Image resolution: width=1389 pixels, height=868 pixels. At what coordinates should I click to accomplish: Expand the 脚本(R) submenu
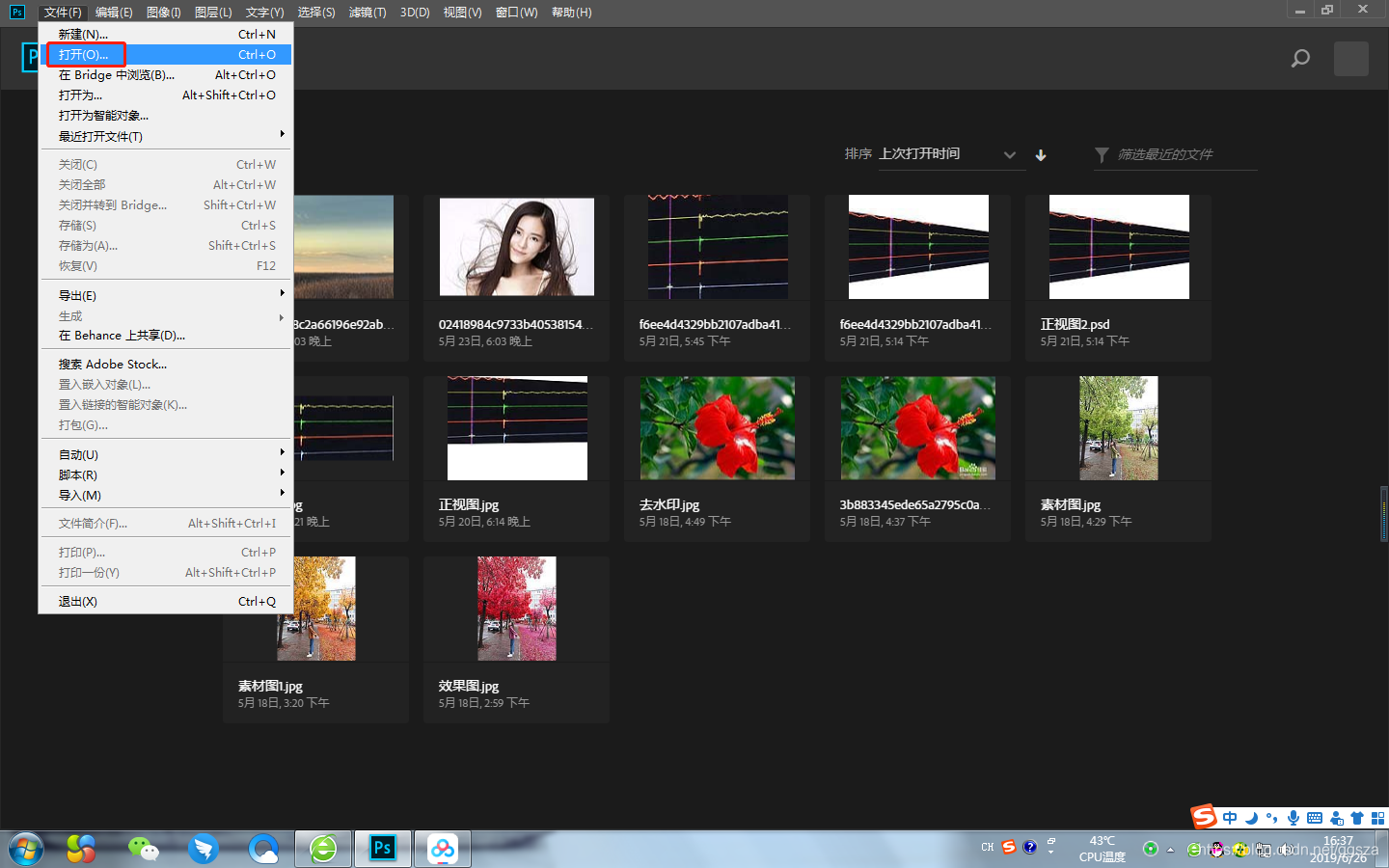coord(165,475)
